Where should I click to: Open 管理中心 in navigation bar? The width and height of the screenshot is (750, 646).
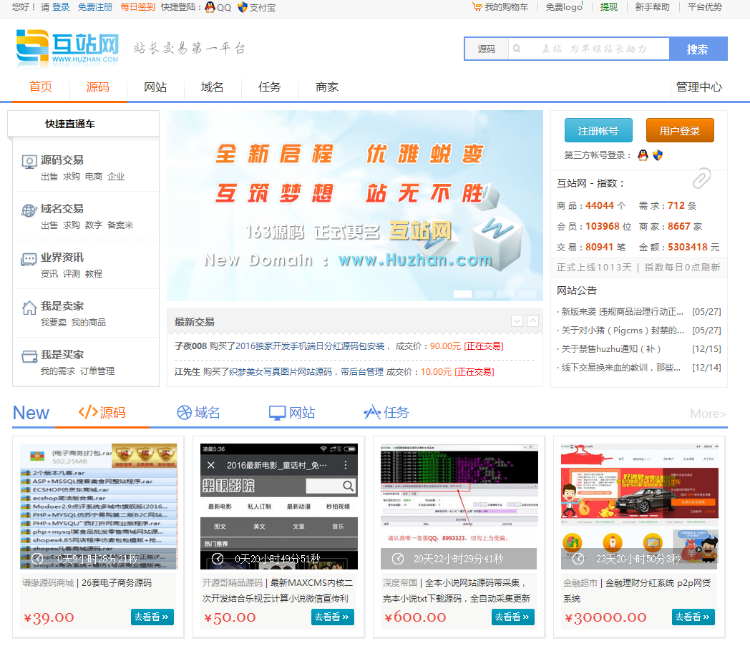(x=699, y=87)
